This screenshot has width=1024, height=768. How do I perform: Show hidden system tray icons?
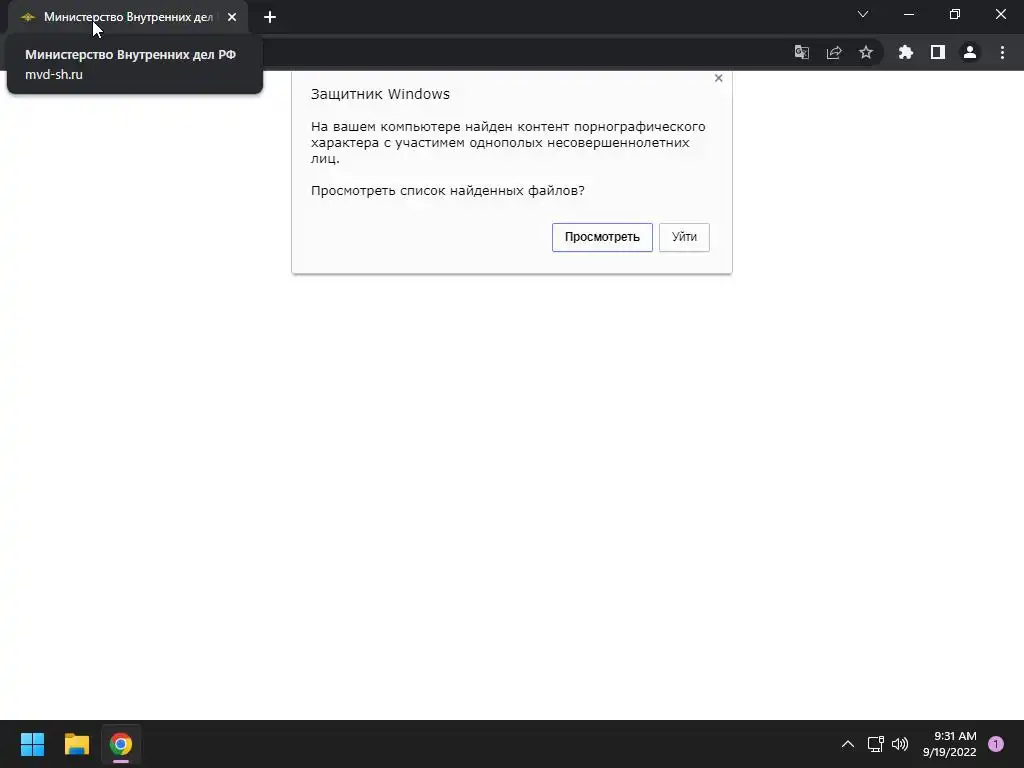click(x=848, y=744)
